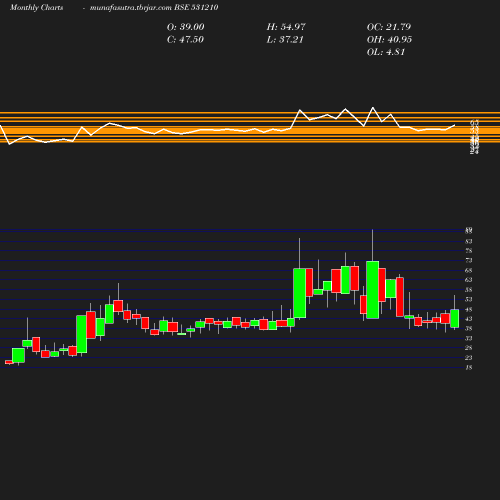Screen dimensions: 500x500
Task: Click the 28 price axis label
Action: [x=469, y=348]
